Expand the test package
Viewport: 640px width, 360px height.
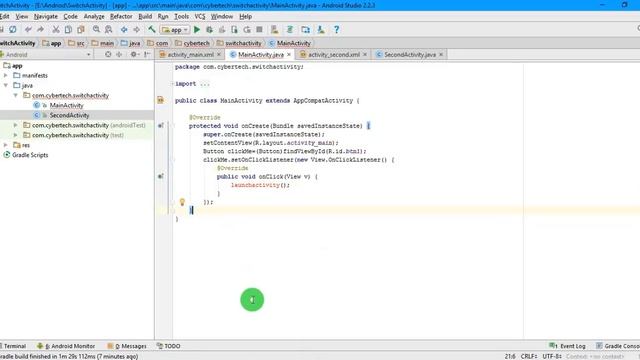[x=16, y=135]
